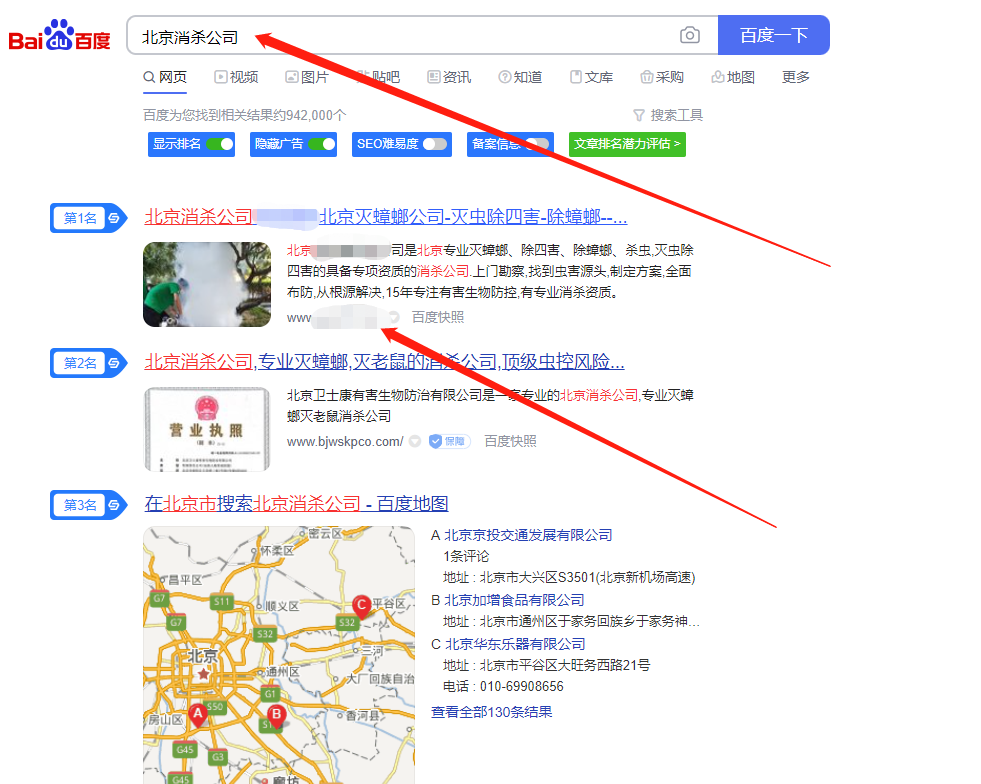This screenshot has height=784, width=981.
Task: Click the 营业执照 license thumbnail
Action: 207,429
